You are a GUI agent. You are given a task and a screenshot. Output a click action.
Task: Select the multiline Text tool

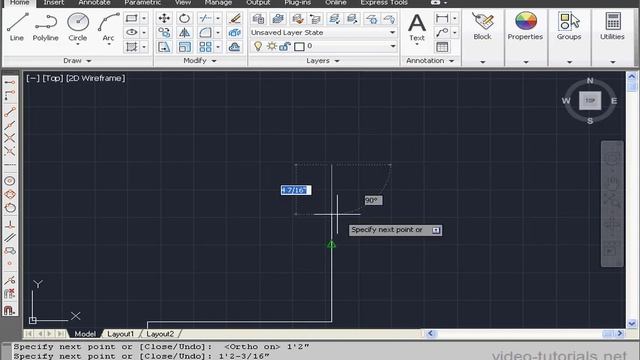(417, 27)
